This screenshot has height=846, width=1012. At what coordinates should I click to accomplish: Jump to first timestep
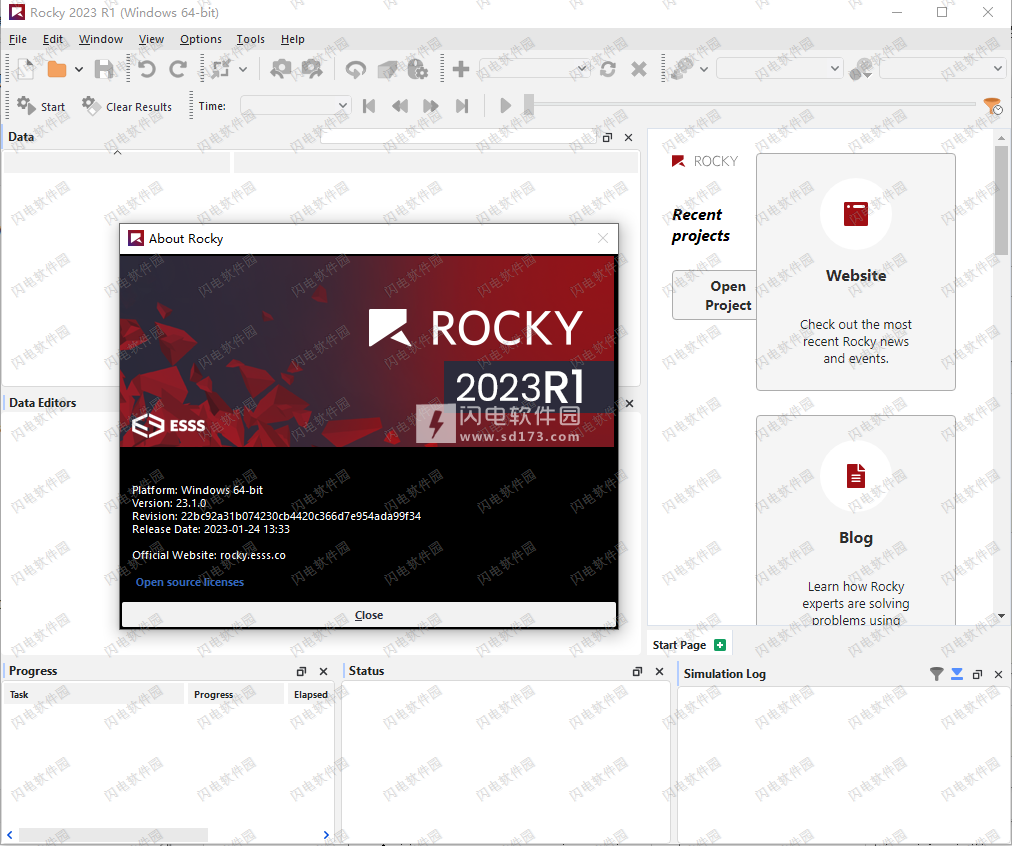pyautogui.click(x=369, y=106)
